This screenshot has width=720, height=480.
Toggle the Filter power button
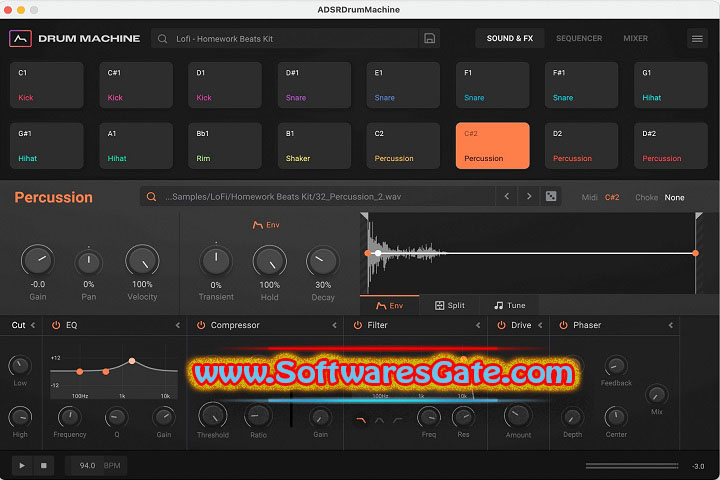point(358,325)
